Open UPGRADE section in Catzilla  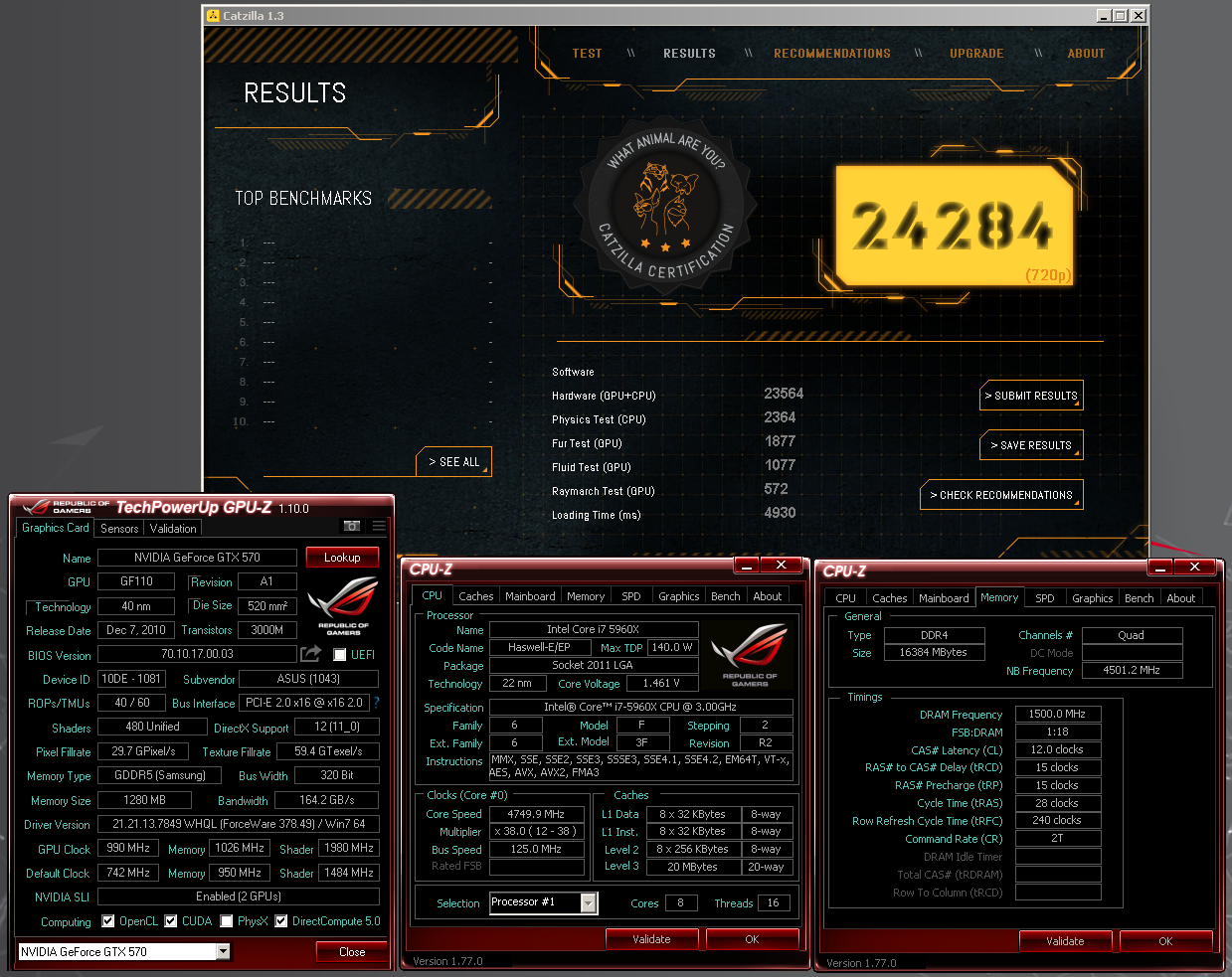tap(976, 54)
